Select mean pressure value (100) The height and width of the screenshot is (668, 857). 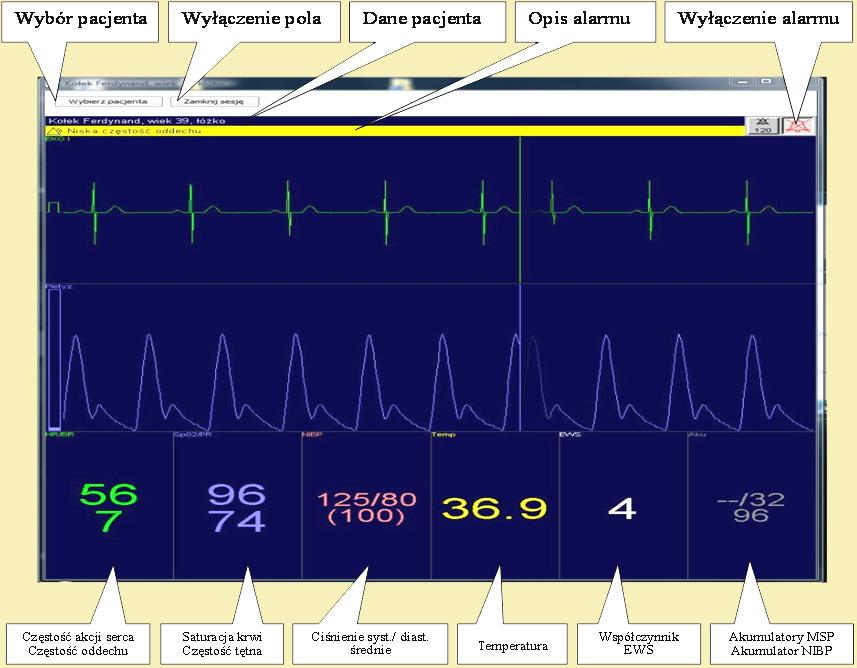[x=366, y=516]
